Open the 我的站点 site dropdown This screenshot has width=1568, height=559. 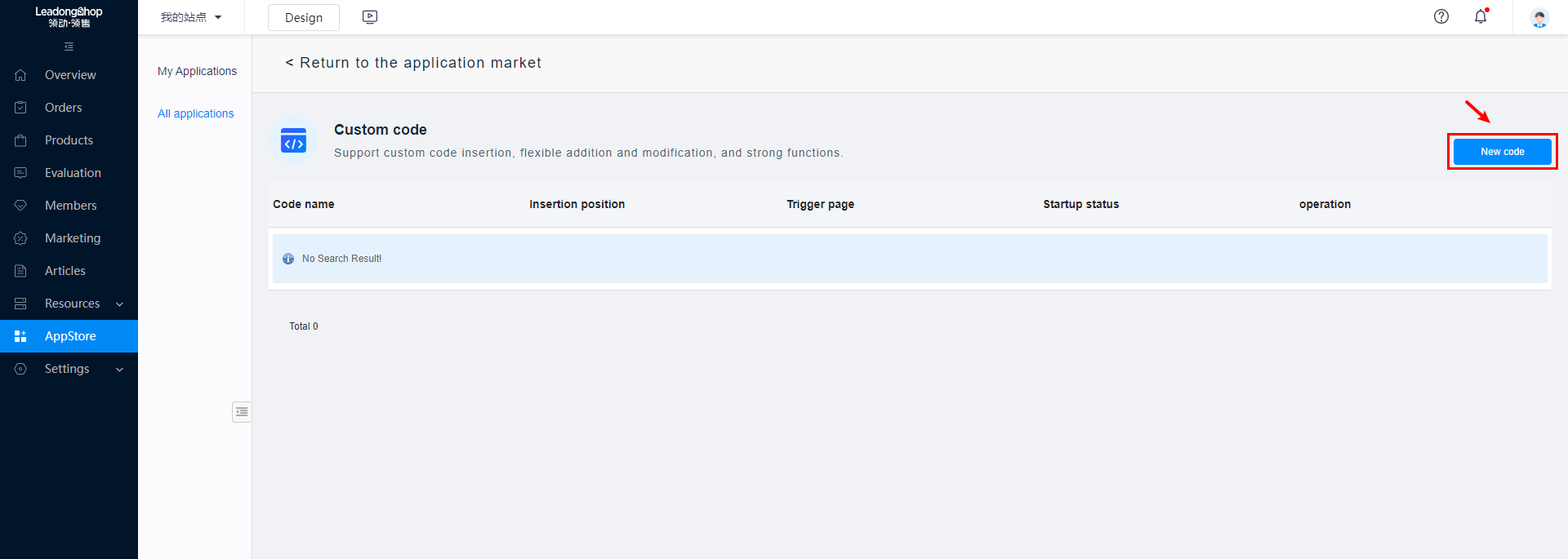[x=191, y=17]
